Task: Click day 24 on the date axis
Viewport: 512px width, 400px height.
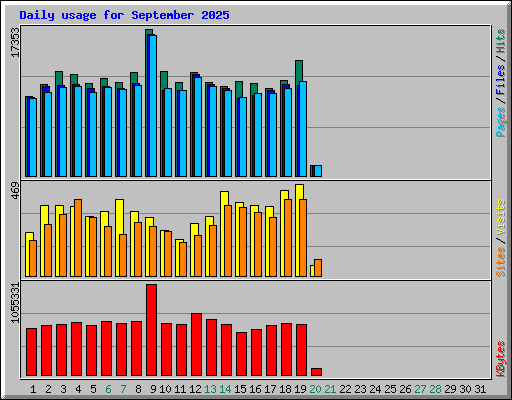Action: click(375, 389)
